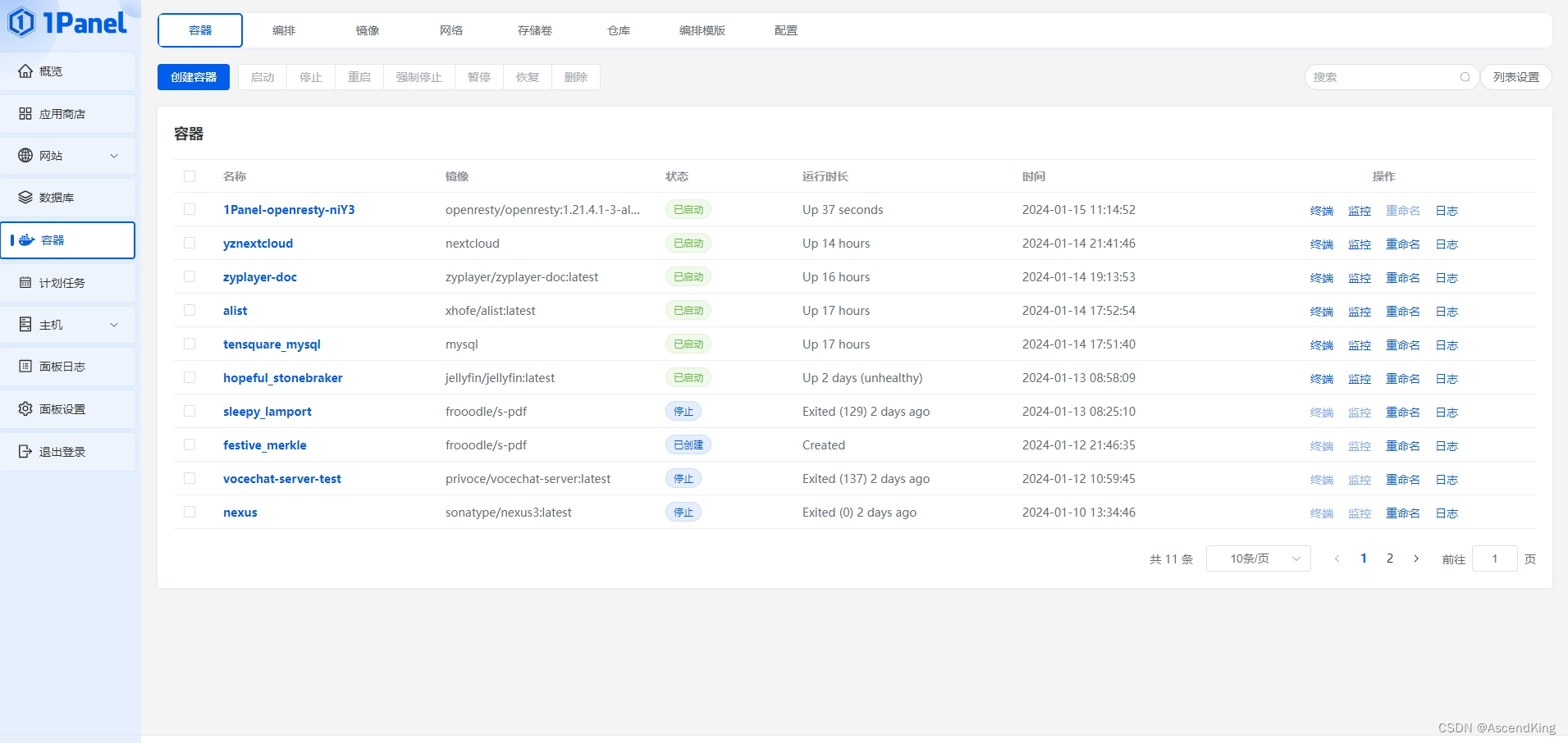Click the 计划任务 calendar icon
The image size is (1568, 743).
25,283
